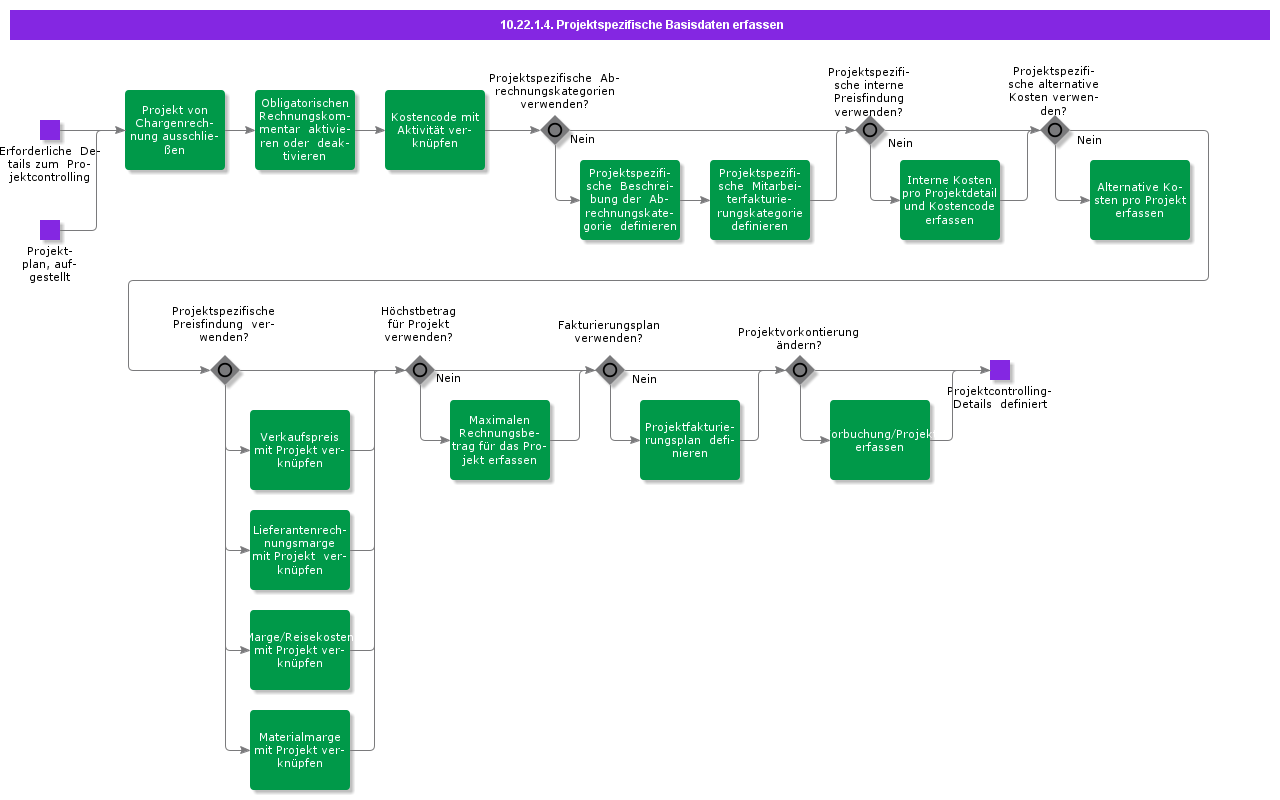Click the end event 'Projektcontrolling-Details definiert'
Screen dimensions: 1280x800
(x=1000, y=370)
